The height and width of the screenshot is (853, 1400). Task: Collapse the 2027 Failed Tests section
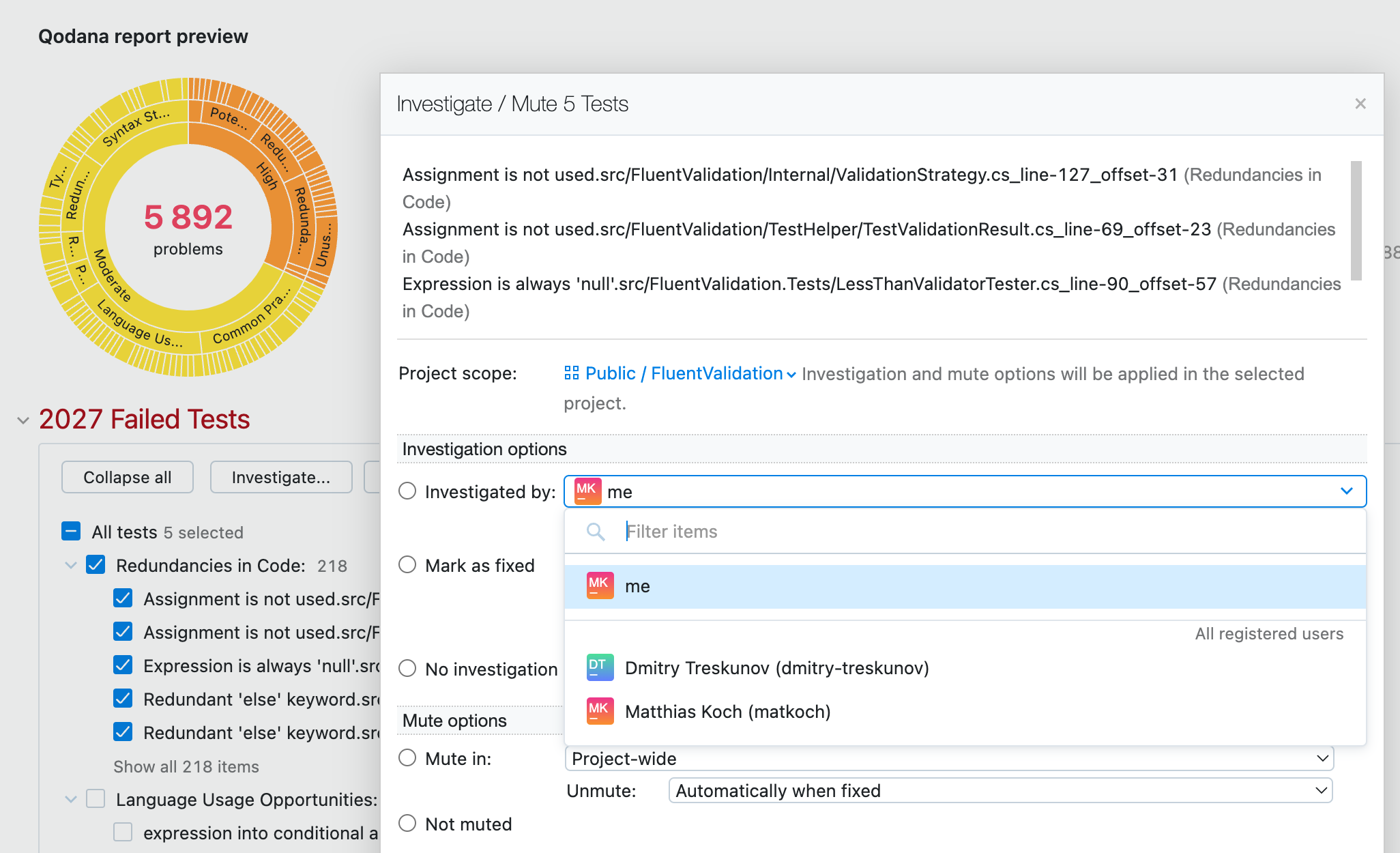[x=23, y=420]
